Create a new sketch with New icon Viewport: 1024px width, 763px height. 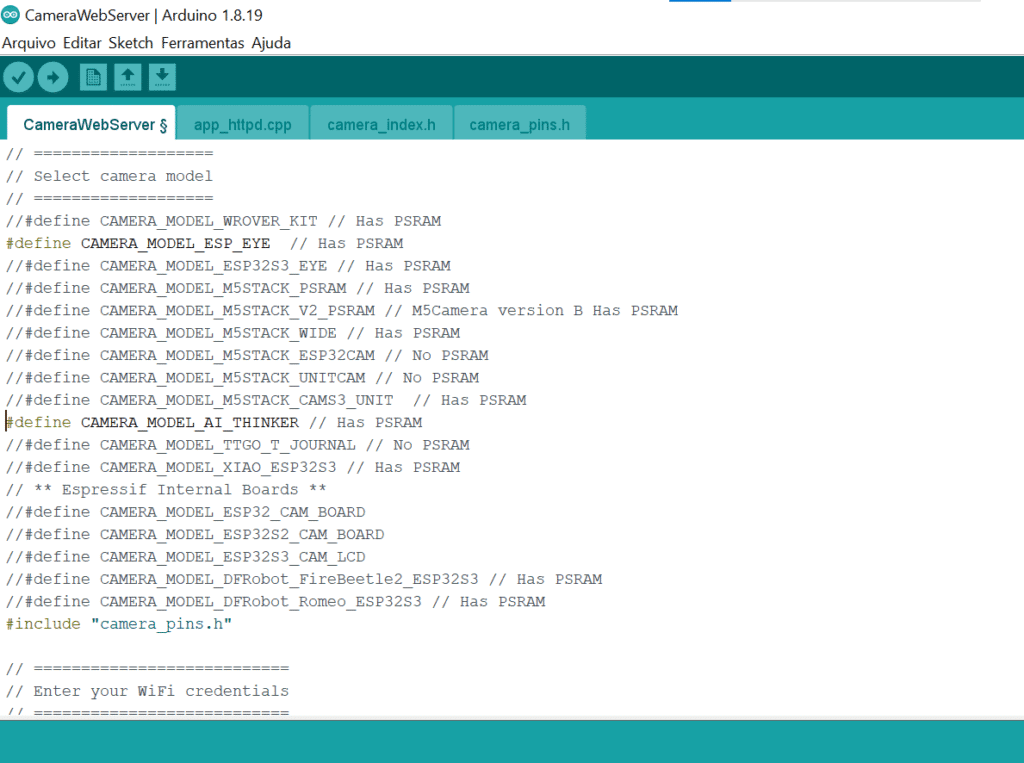point(93,77)
